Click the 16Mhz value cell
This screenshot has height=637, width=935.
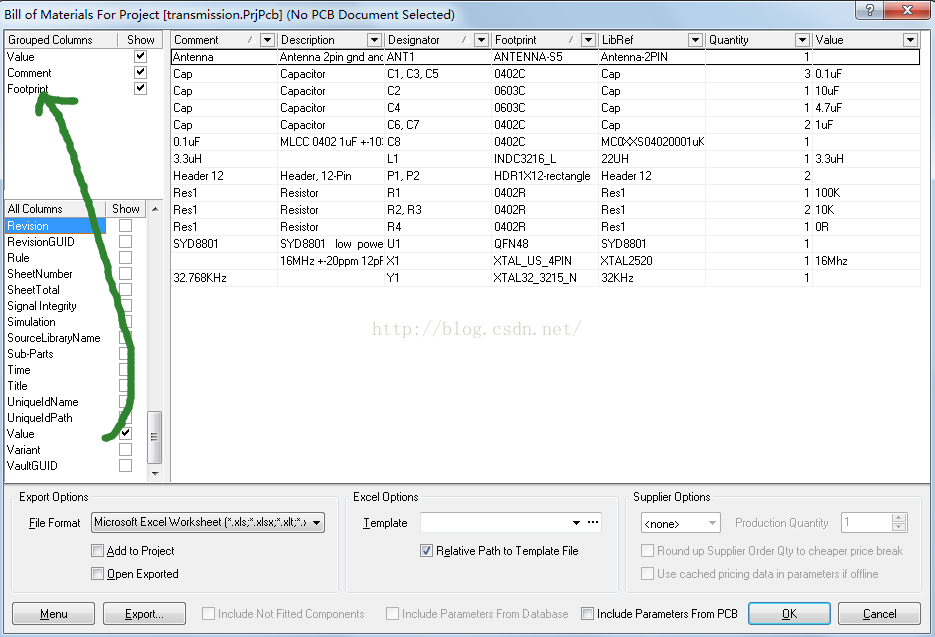point(866,261)
